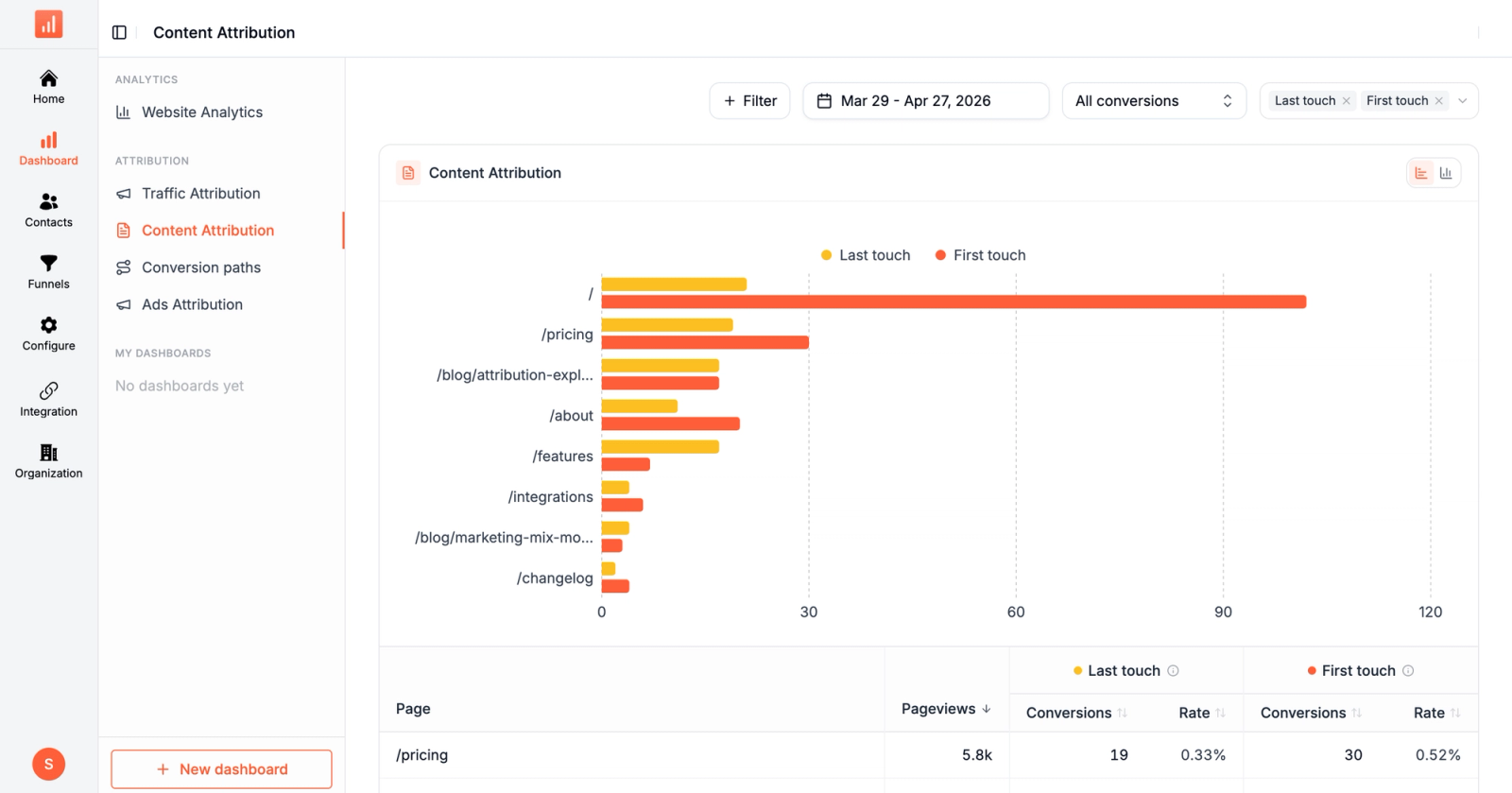
Task: Click the Content Attribution card document icon
Action: (x=408, y=173)
